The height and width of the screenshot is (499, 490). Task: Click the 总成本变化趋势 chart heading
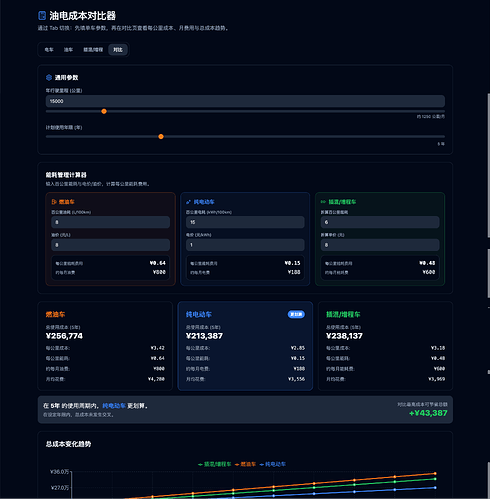click(x=68, y=444)
